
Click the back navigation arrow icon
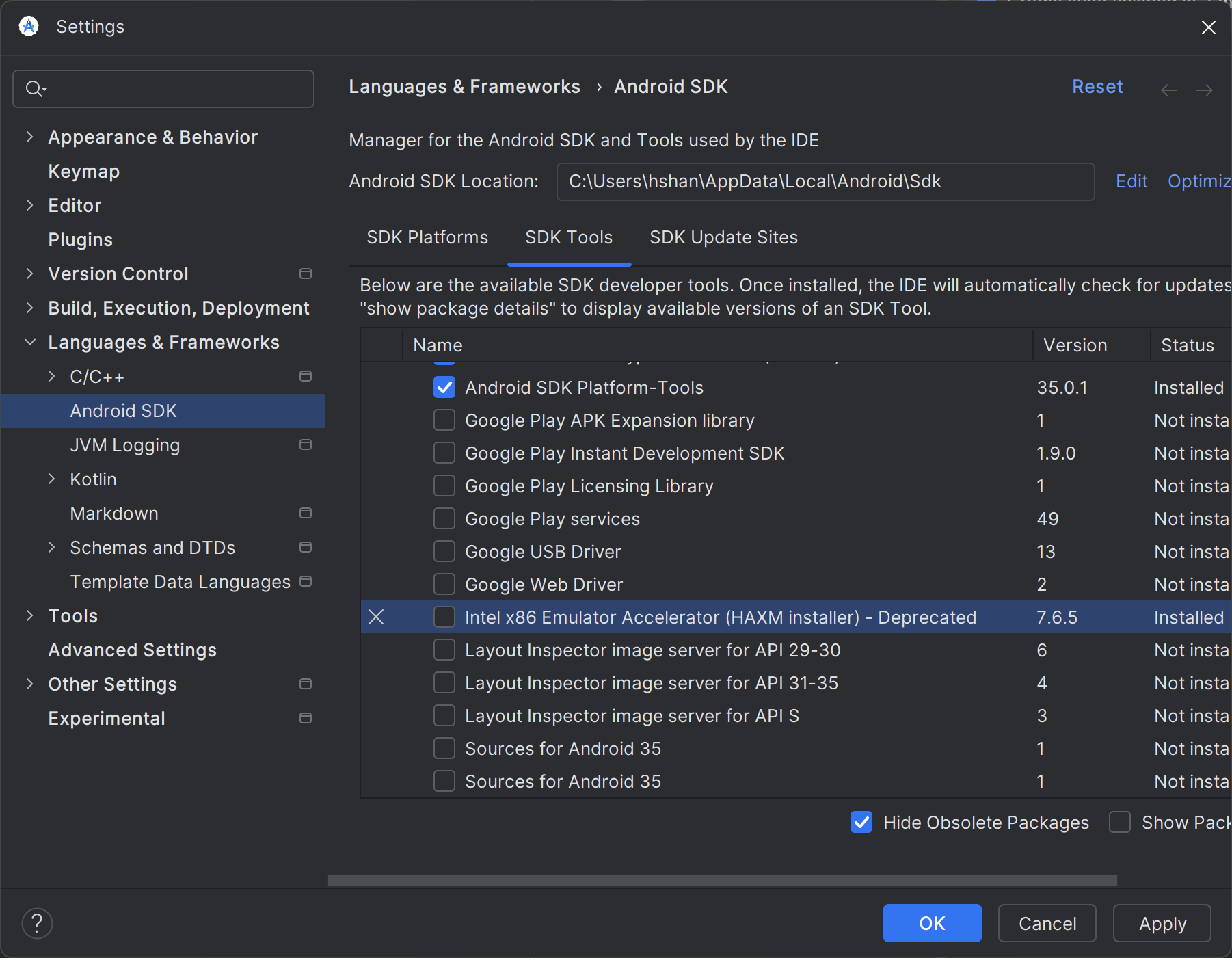tap(1169, 90)
